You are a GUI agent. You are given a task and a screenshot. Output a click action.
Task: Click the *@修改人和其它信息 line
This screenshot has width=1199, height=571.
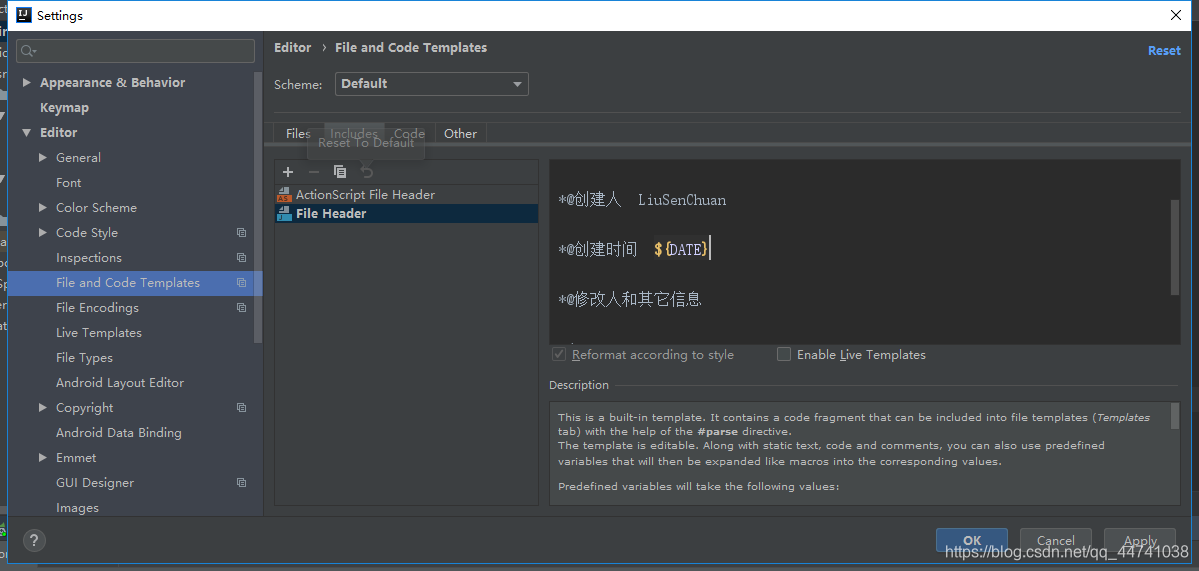click(x=630, y=299)
